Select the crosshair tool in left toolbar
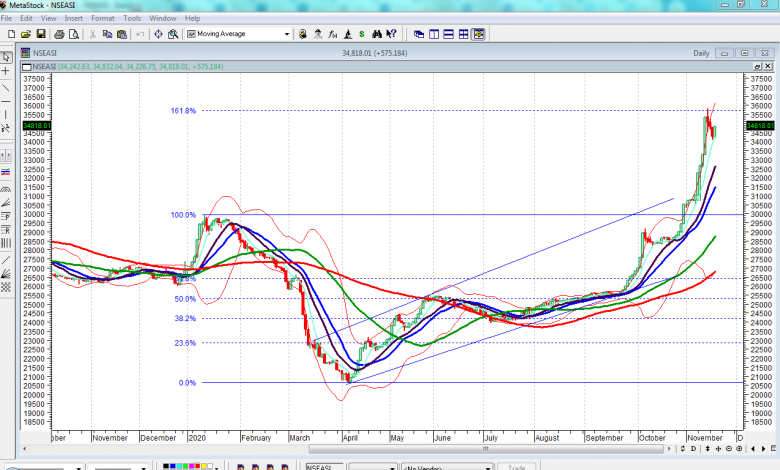The height and width of the screenshot is (470, 780). click(x=6, y=71)
